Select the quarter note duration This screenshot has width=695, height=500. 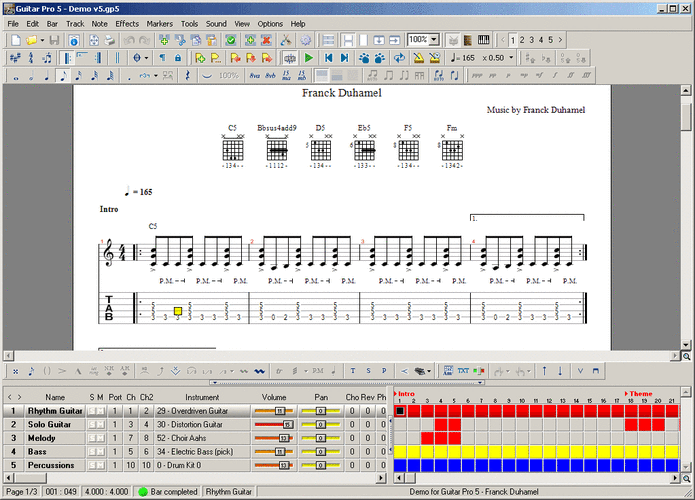47,76
